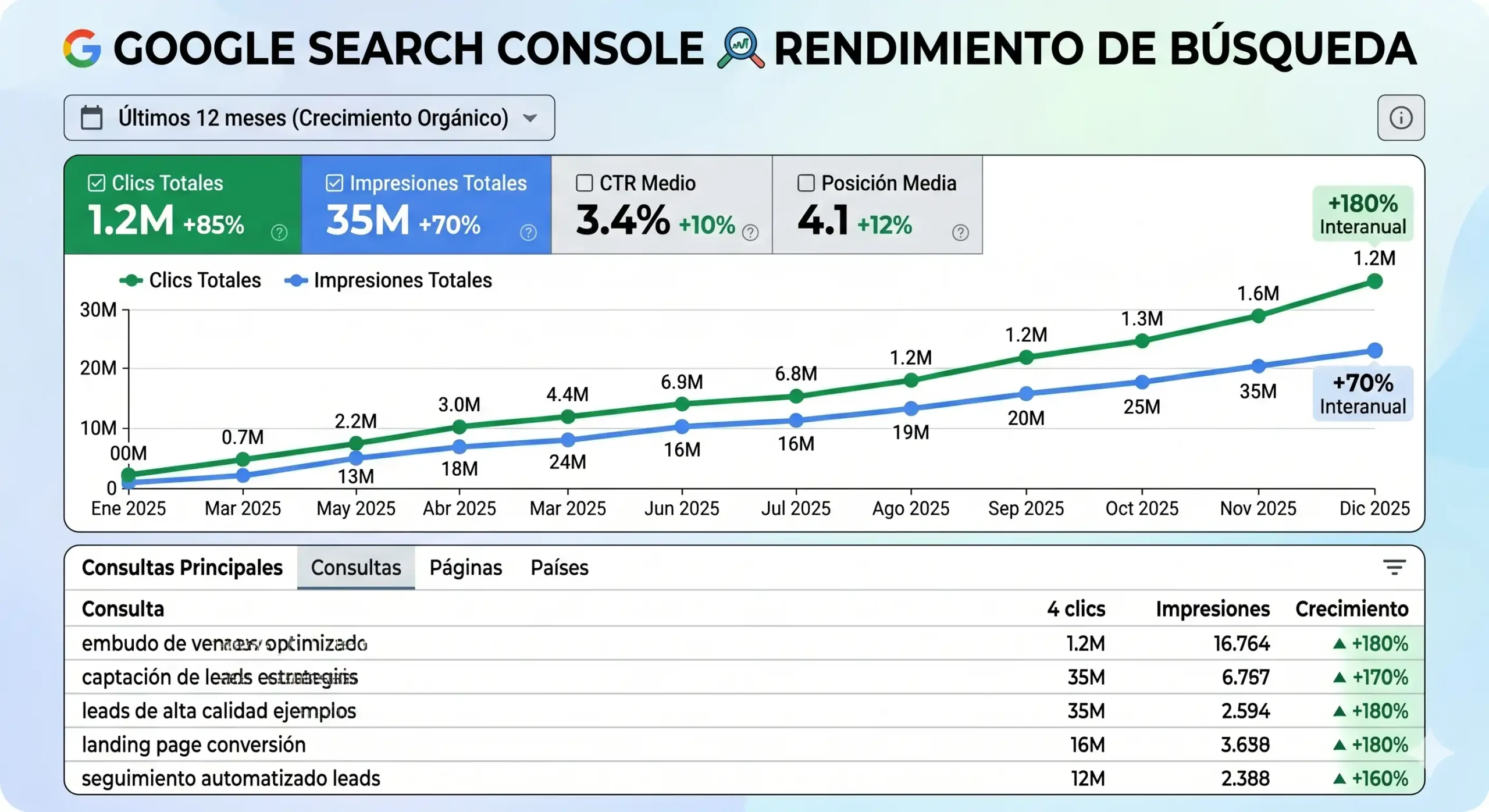This screenshot has width=1489, height=812.
Task: Click the 3.4% CTR metric value
Action: point(623,220)
